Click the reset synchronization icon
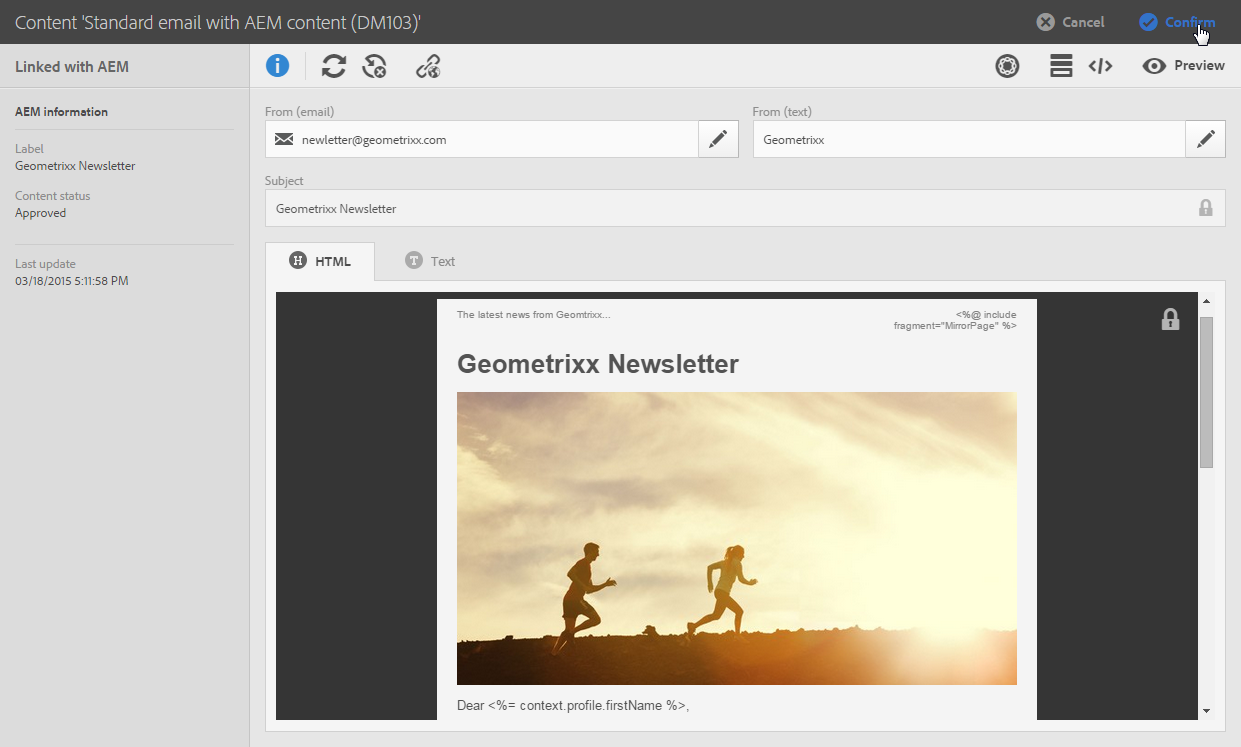The width and height of the screenshot is (1241, 747). pyautogui.click(x=374, y=66)
